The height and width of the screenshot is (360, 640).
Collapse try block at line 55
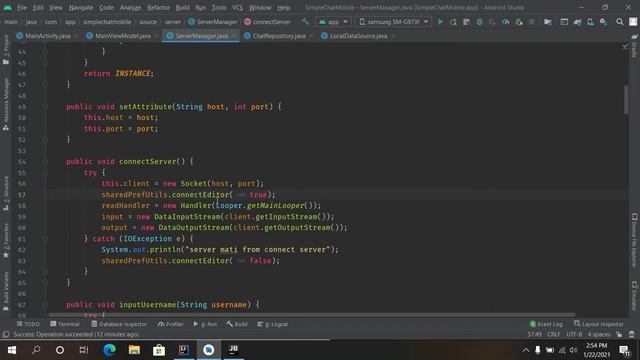click(45, 173)
